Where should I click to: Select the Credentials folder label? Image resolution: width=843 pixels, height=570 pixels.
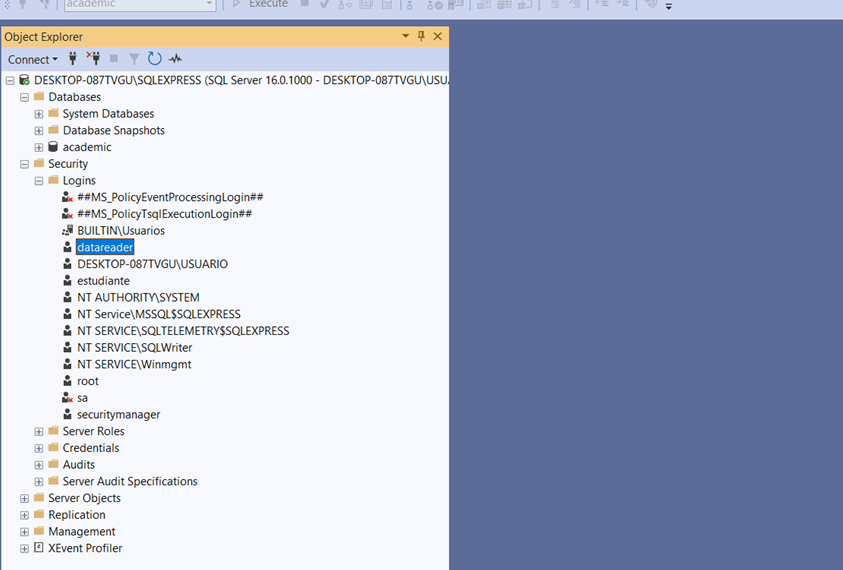pos(91,448)
